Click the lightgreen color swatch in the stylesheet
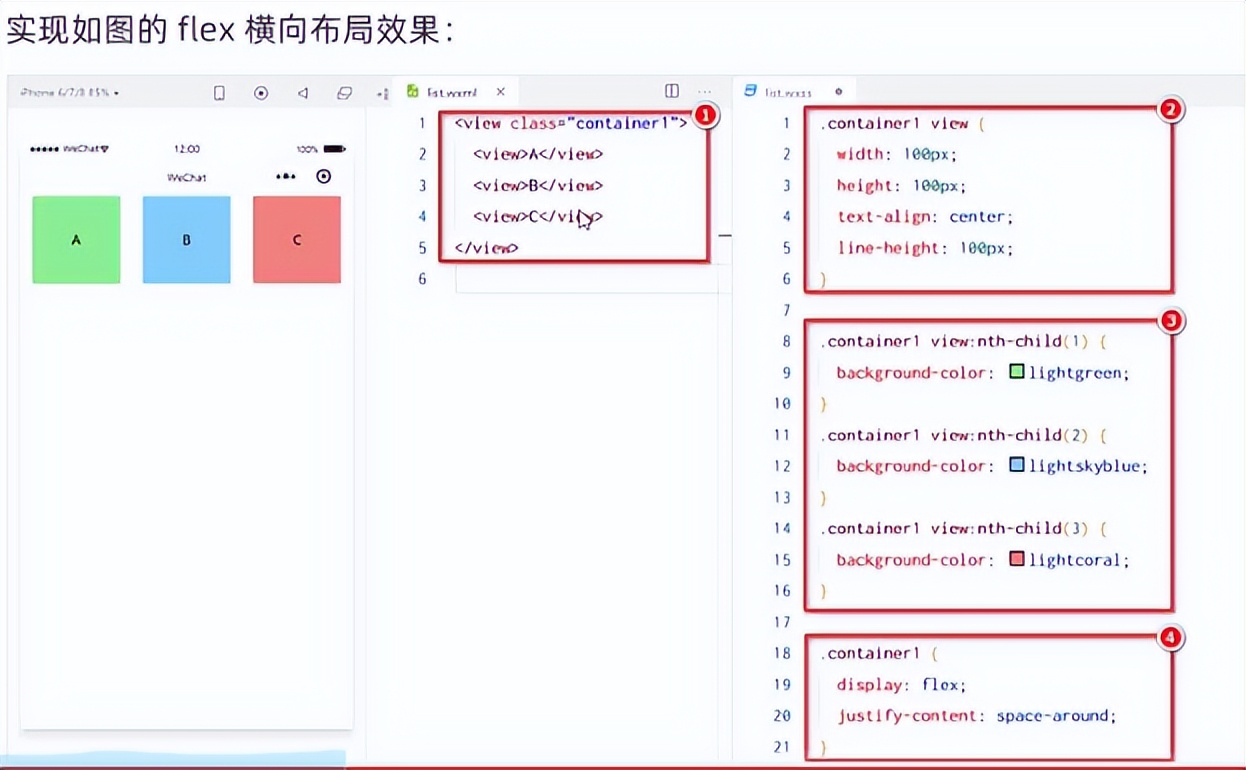This screenshot has width=1246, height=770. point(1016,371)
